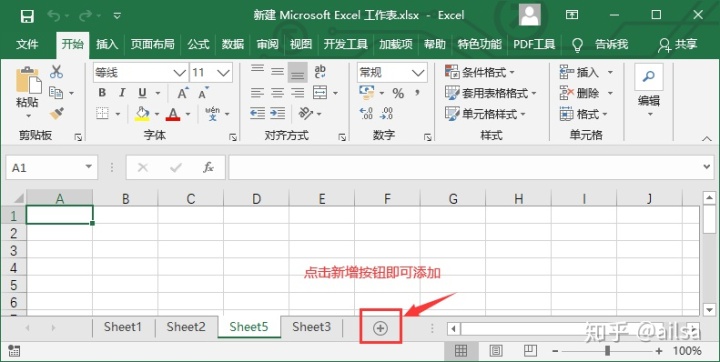
Task: Click the Merge & Center icon
Action: coord(320,93)
